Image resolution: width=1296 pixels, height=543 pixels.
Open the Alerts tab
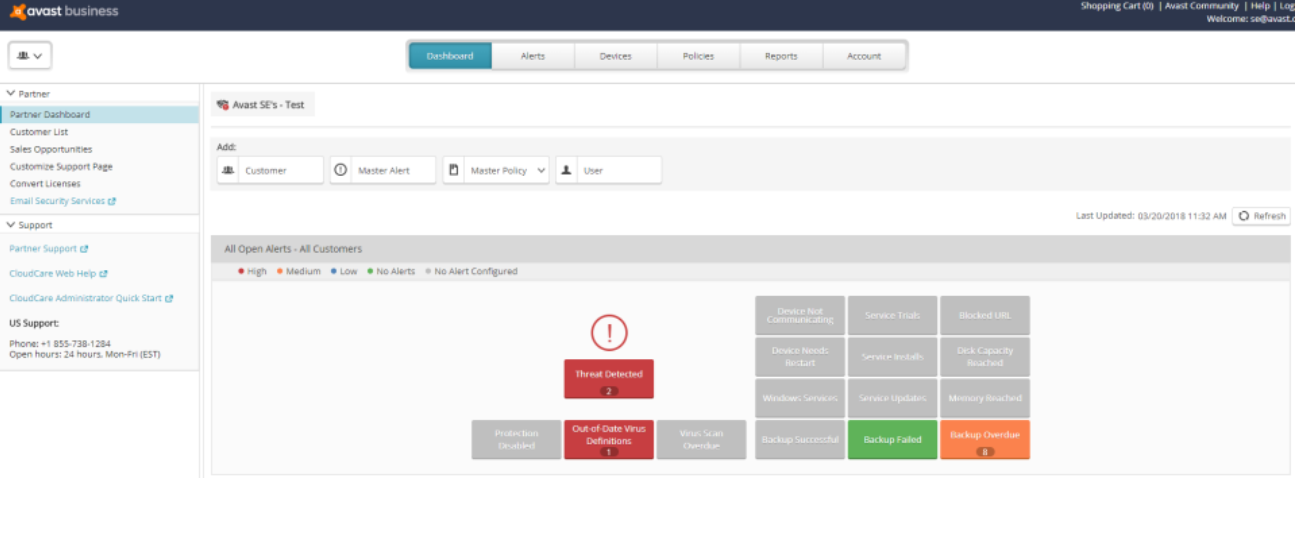(x=533, y=56)
